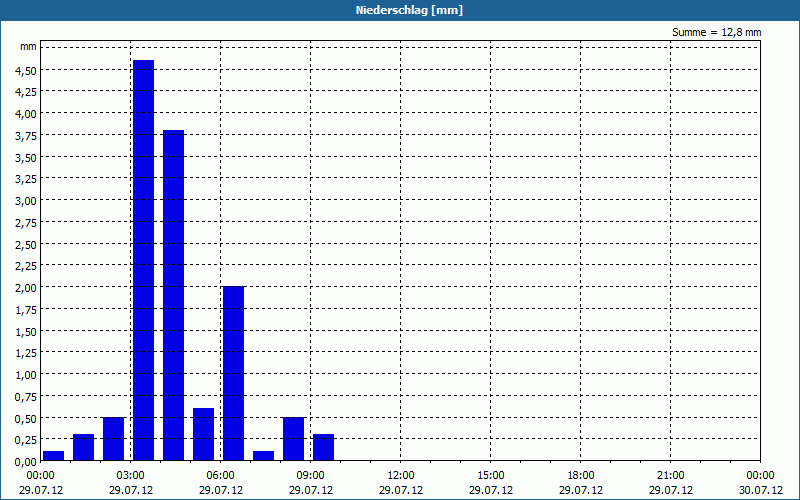Screen dimensions: 800x500
Task: Click the '0,00' y-axis label
Action: click(26, 462)
